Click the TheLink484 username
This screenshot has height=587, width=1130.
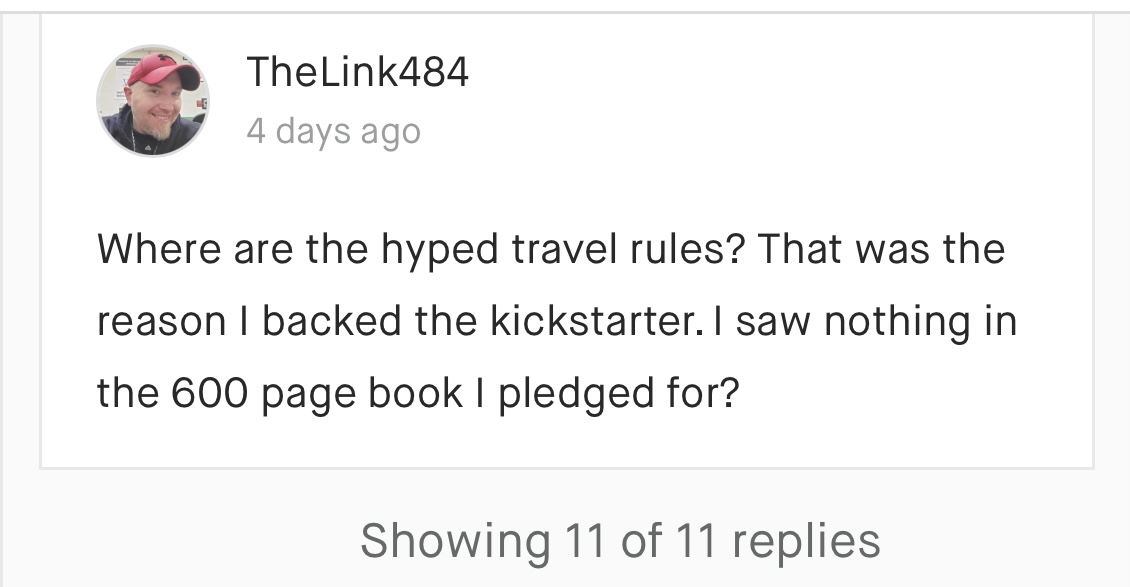click(357, 72)
